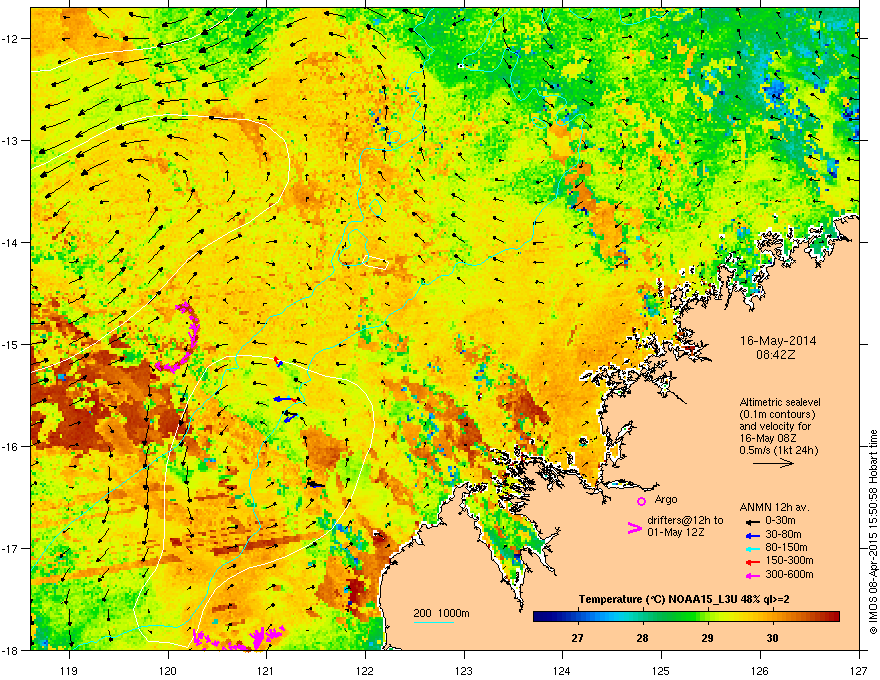The image size is (880, 680).
Task: Click the red 150-300m arrow in legend
Action: 753,562
